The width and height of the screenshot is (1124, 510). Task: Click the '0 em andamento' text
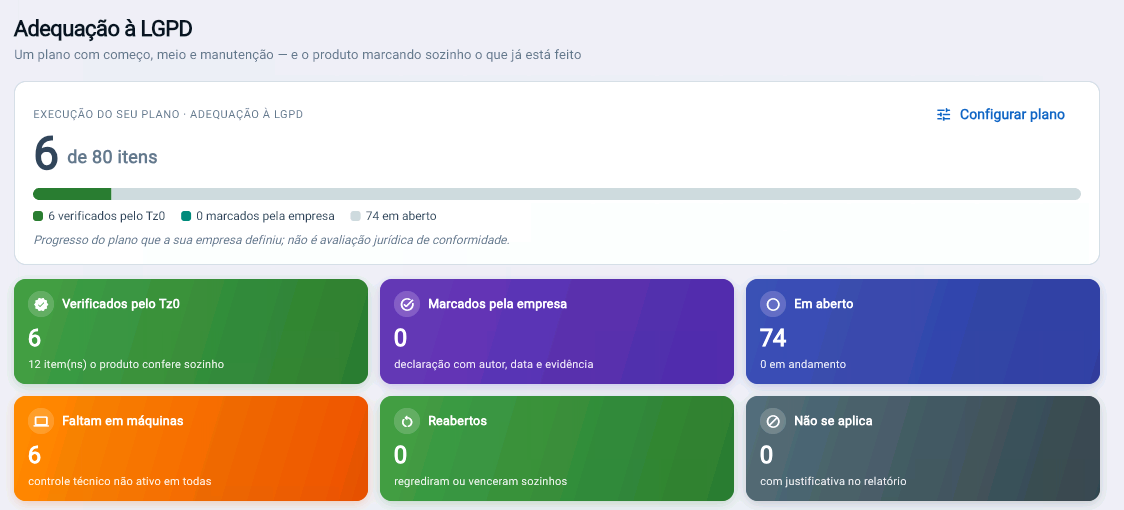pyautogui.click(x=803, y=364)
